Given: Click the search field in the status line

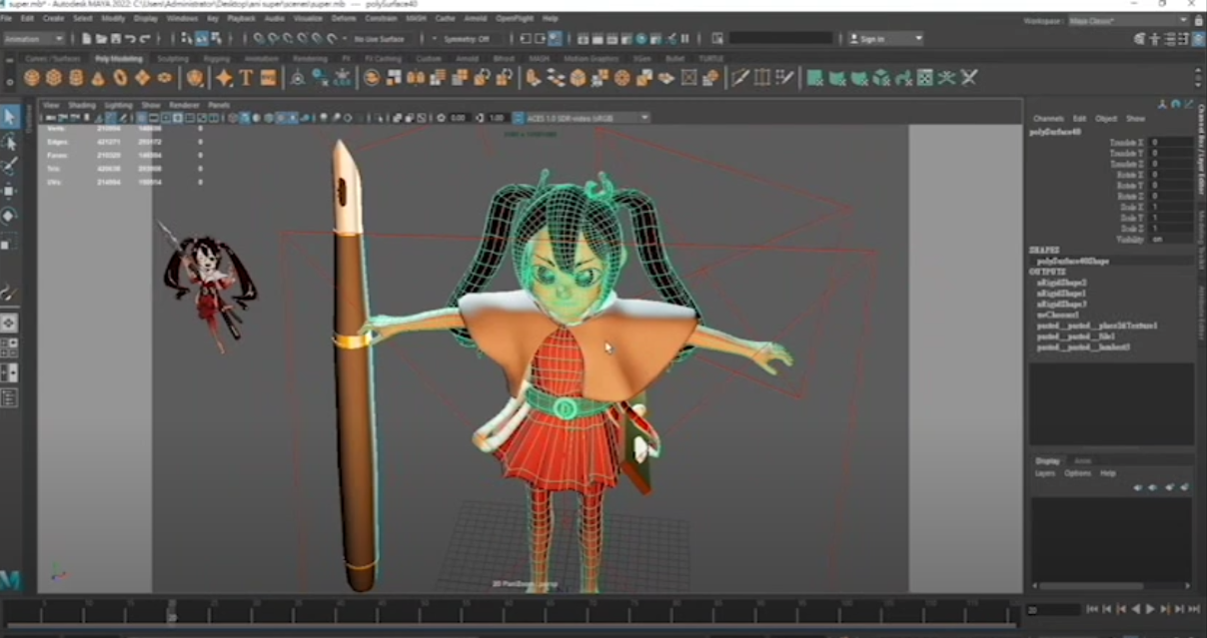Looking at the screenshot, I should pyautogui.click(x=780, y=39).
